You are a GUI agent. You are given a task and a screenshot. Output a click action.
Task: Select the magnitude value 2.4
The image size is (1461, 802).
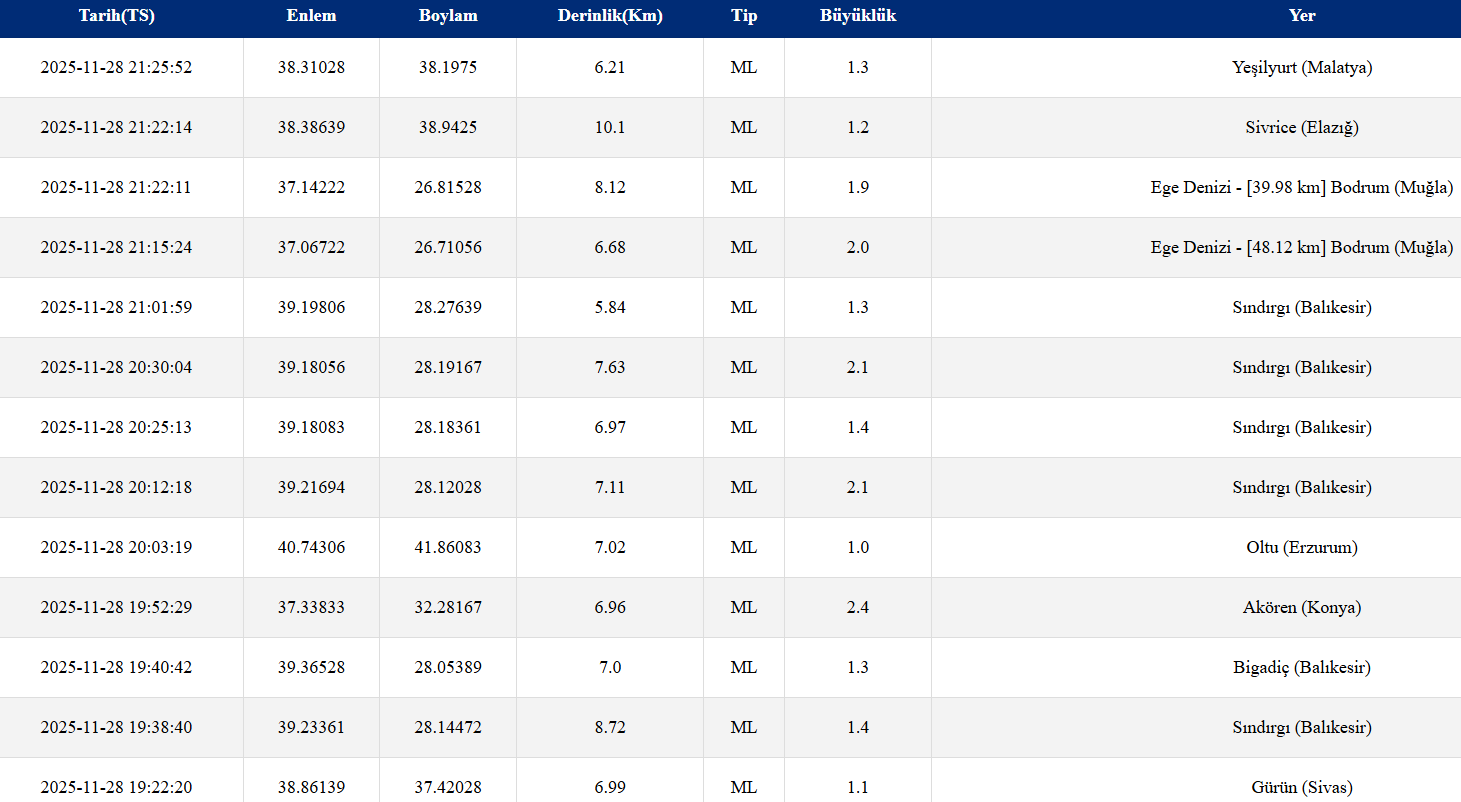[x=858, y=608]
